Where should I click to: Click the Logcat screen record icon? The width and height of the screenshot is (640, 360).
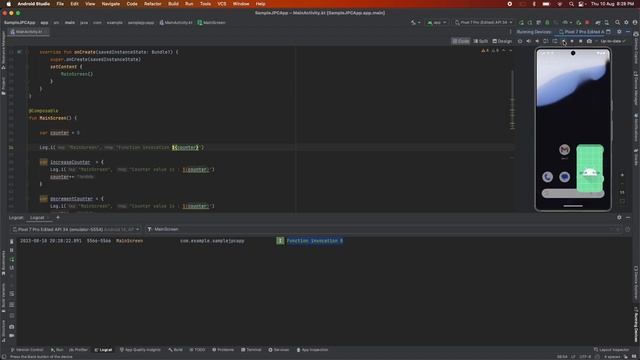11,336
